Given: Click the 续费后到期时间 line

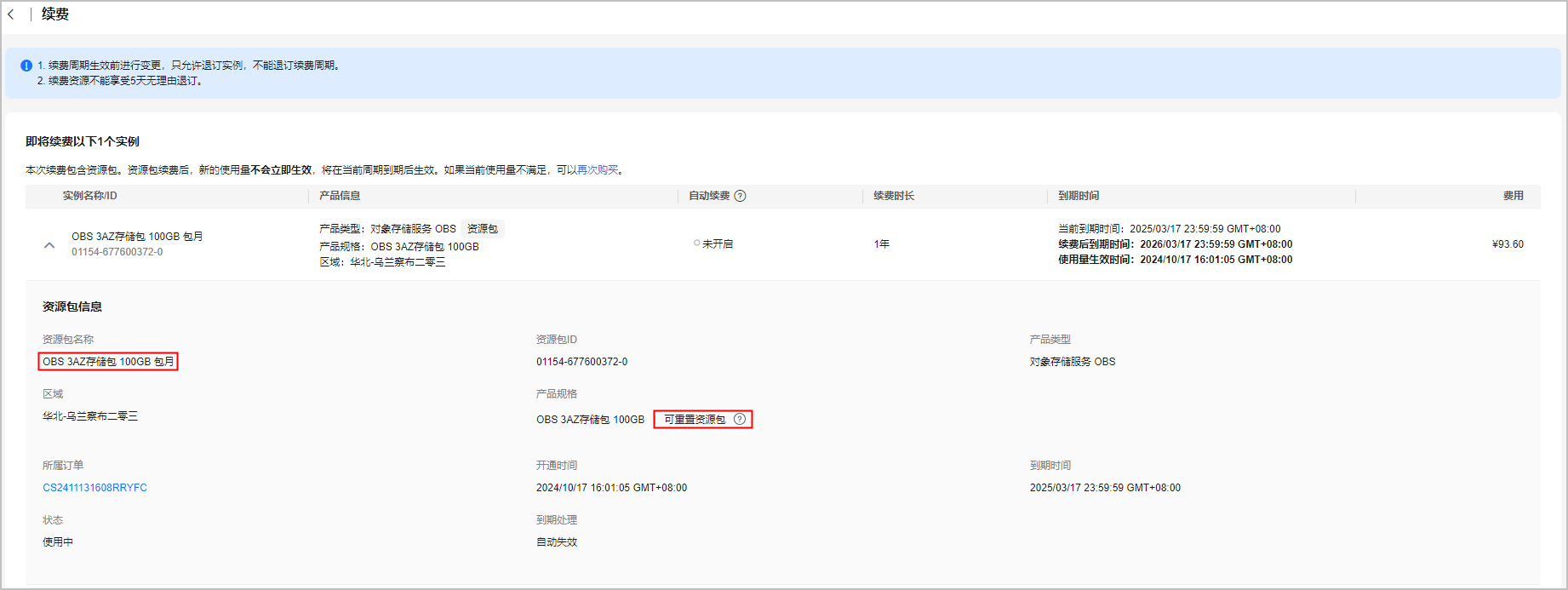Looking at the screenshot, I should click(1175, 244).
